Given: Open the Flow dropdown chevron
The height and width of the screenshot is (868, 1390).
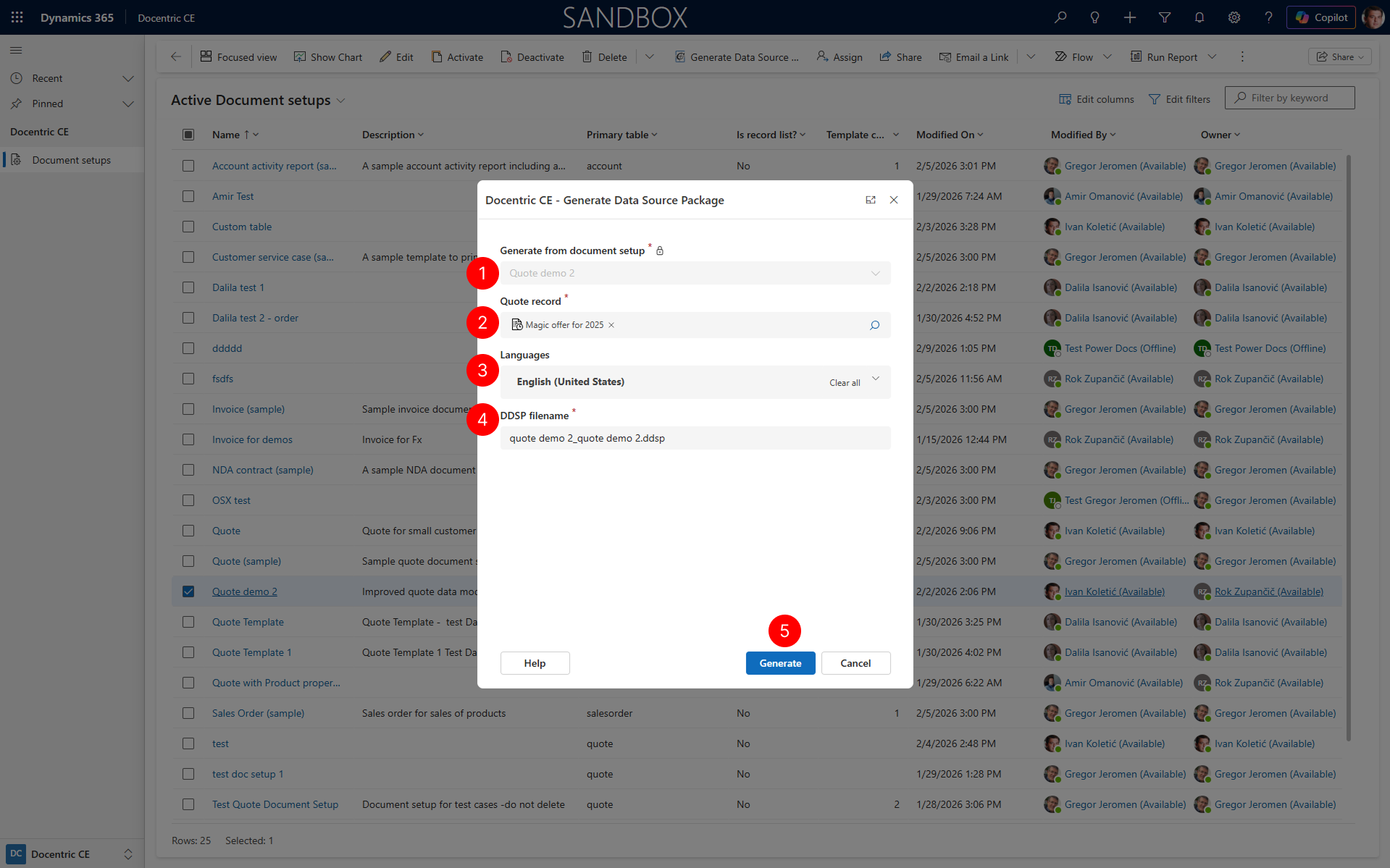Looking at the screenshot, I should tap(1108, 56).
